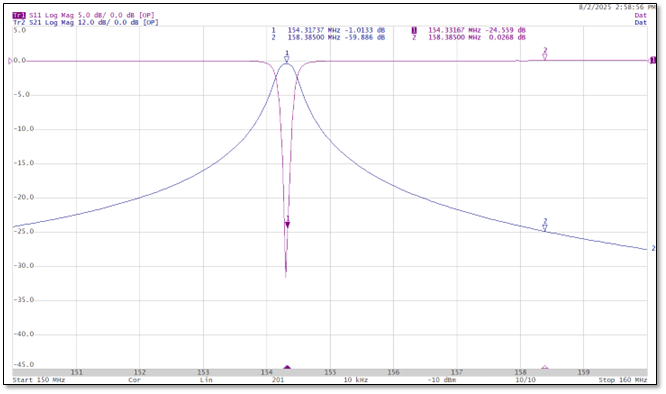Click the 156 frequency axis label

tap(393, 372)
